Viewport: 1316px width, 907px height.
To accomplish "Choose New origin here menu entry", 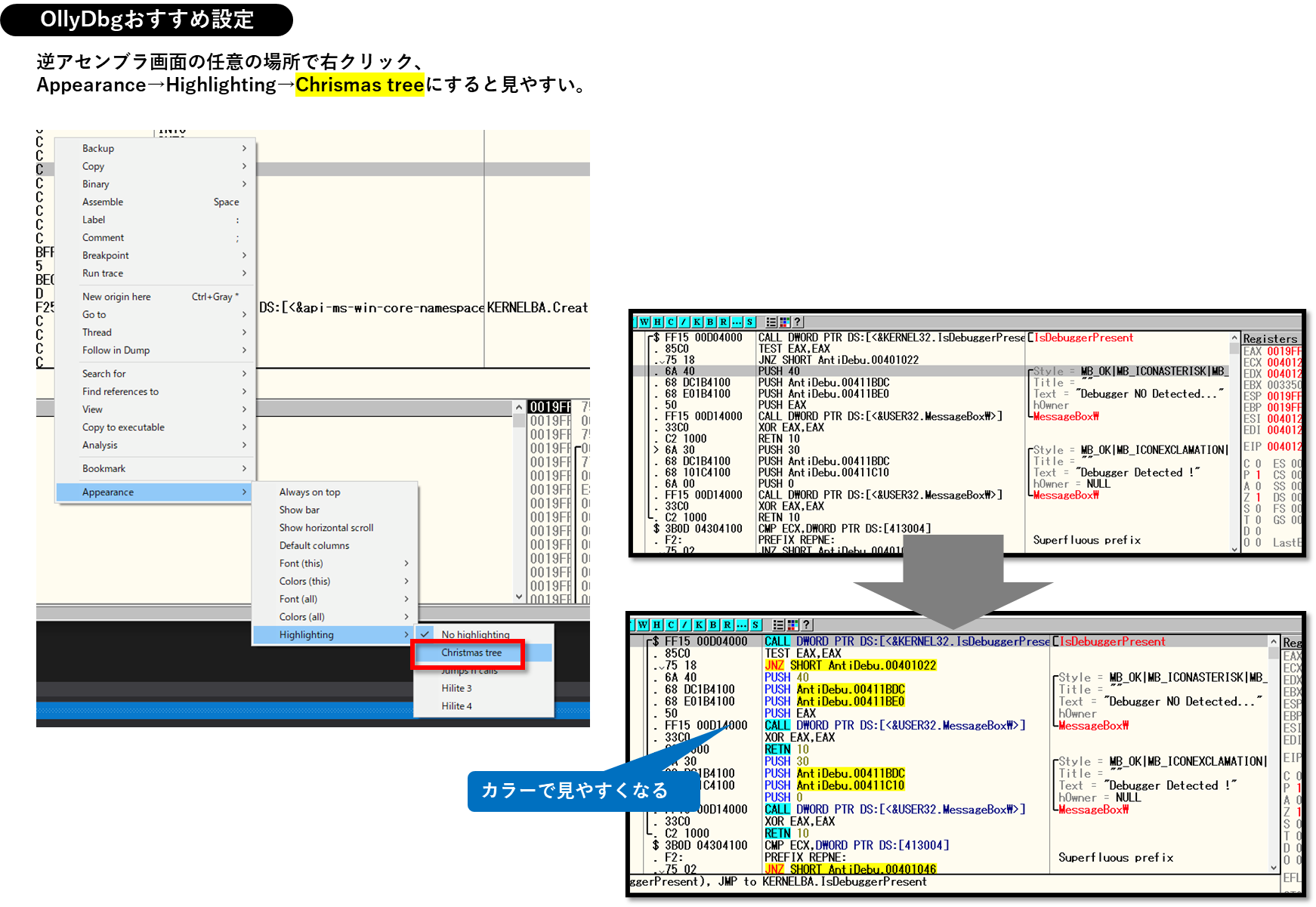I will (155, 297).
